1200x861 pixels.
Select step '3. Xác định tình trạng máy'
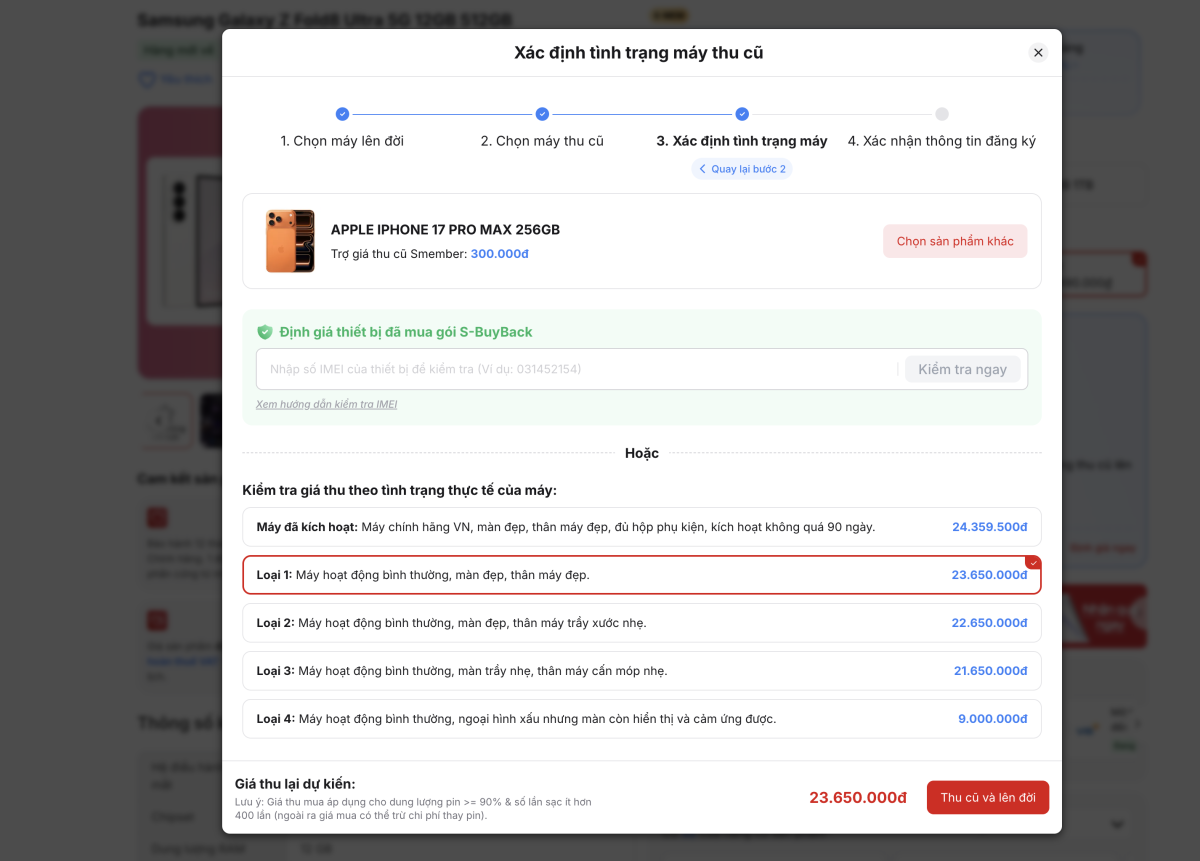point(742,141)
